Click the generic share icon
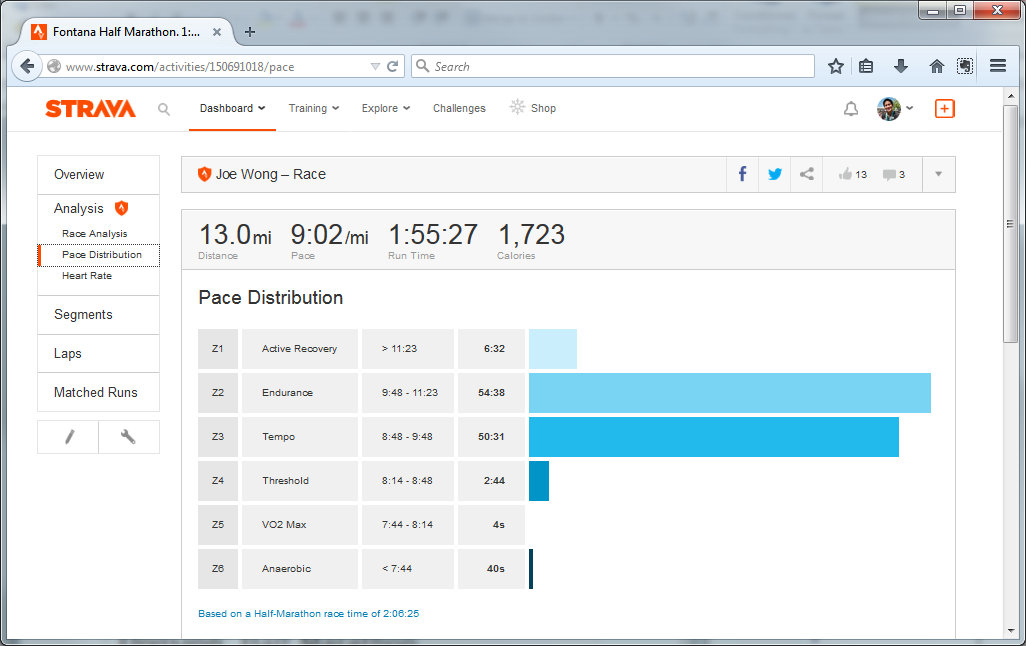The height and width of the screenshot is (646, 1026). [x=806, y=174]
